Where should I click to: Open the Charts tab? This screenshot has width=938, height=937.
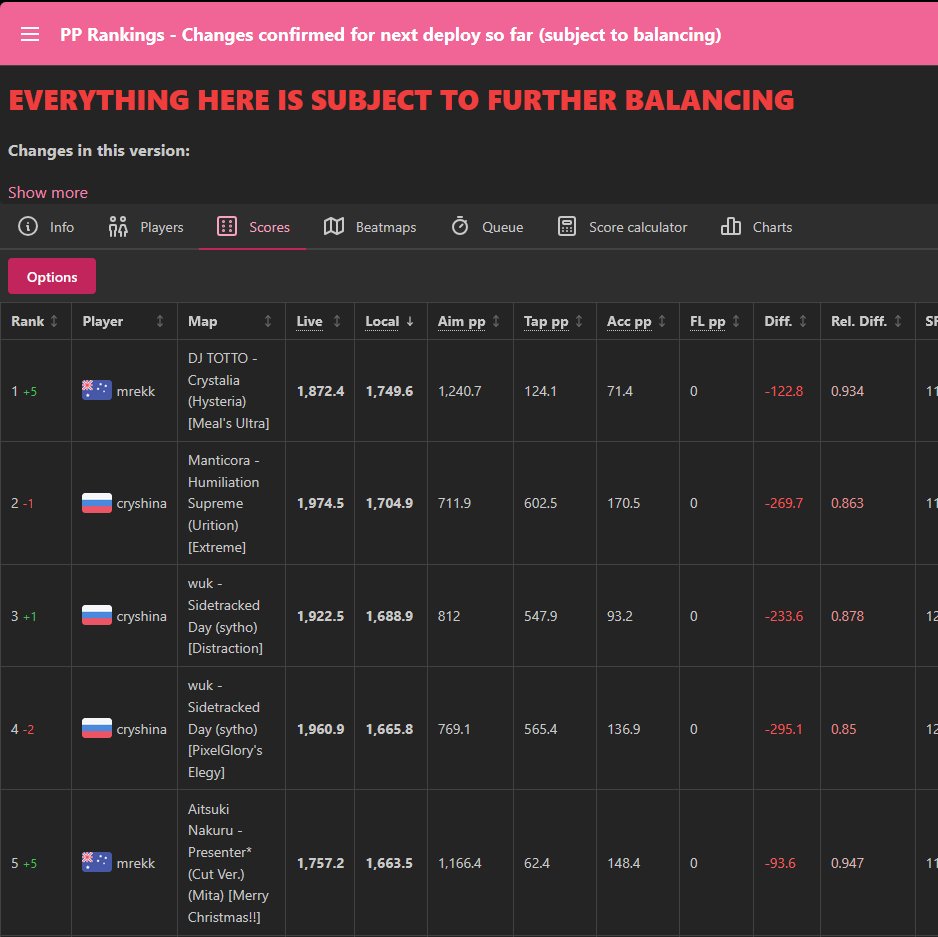click(756, 227)
